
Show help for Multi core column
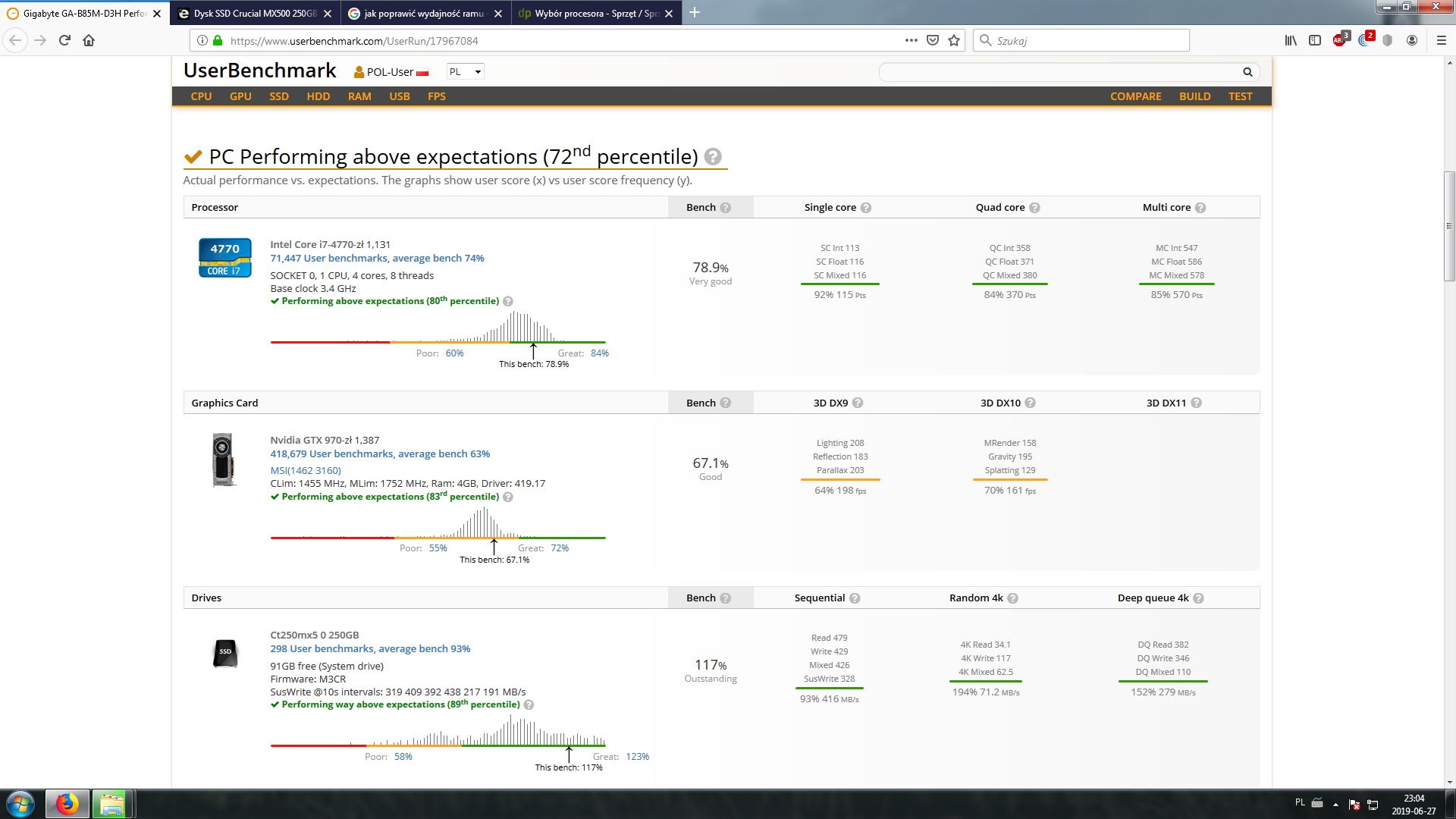pos(1200,208)
